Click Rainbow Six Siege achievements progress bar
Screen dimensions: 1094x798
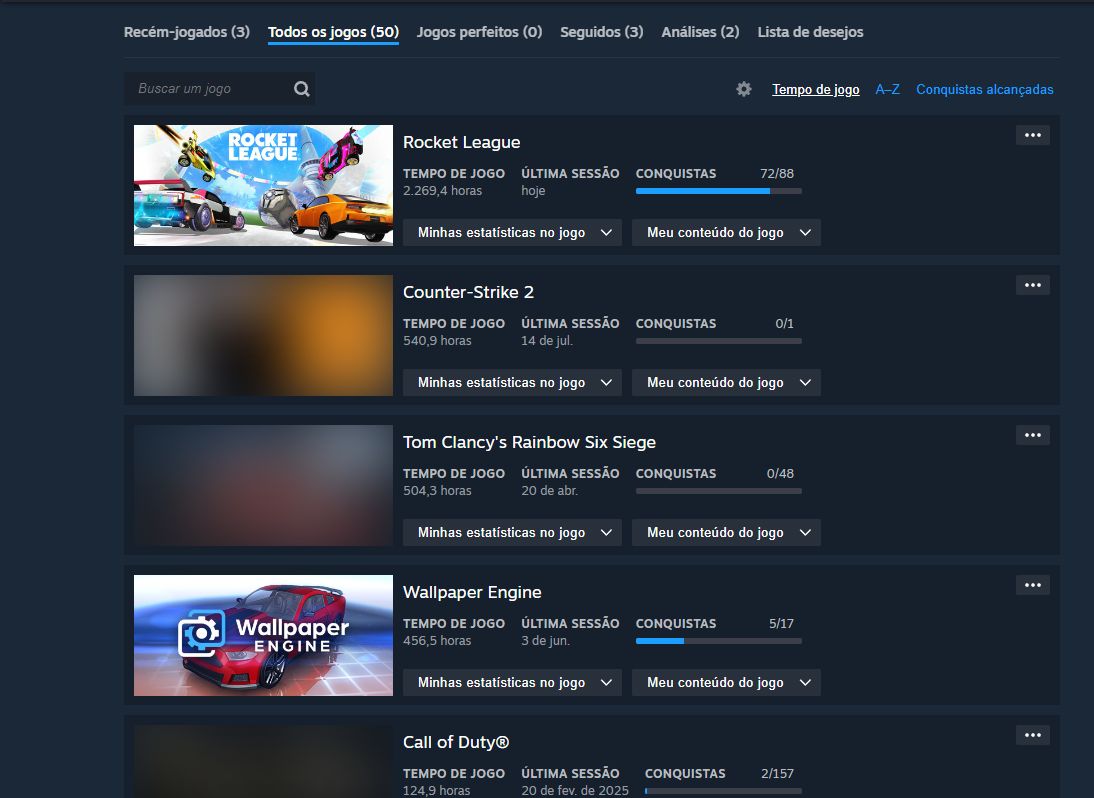tap(719, 491)
